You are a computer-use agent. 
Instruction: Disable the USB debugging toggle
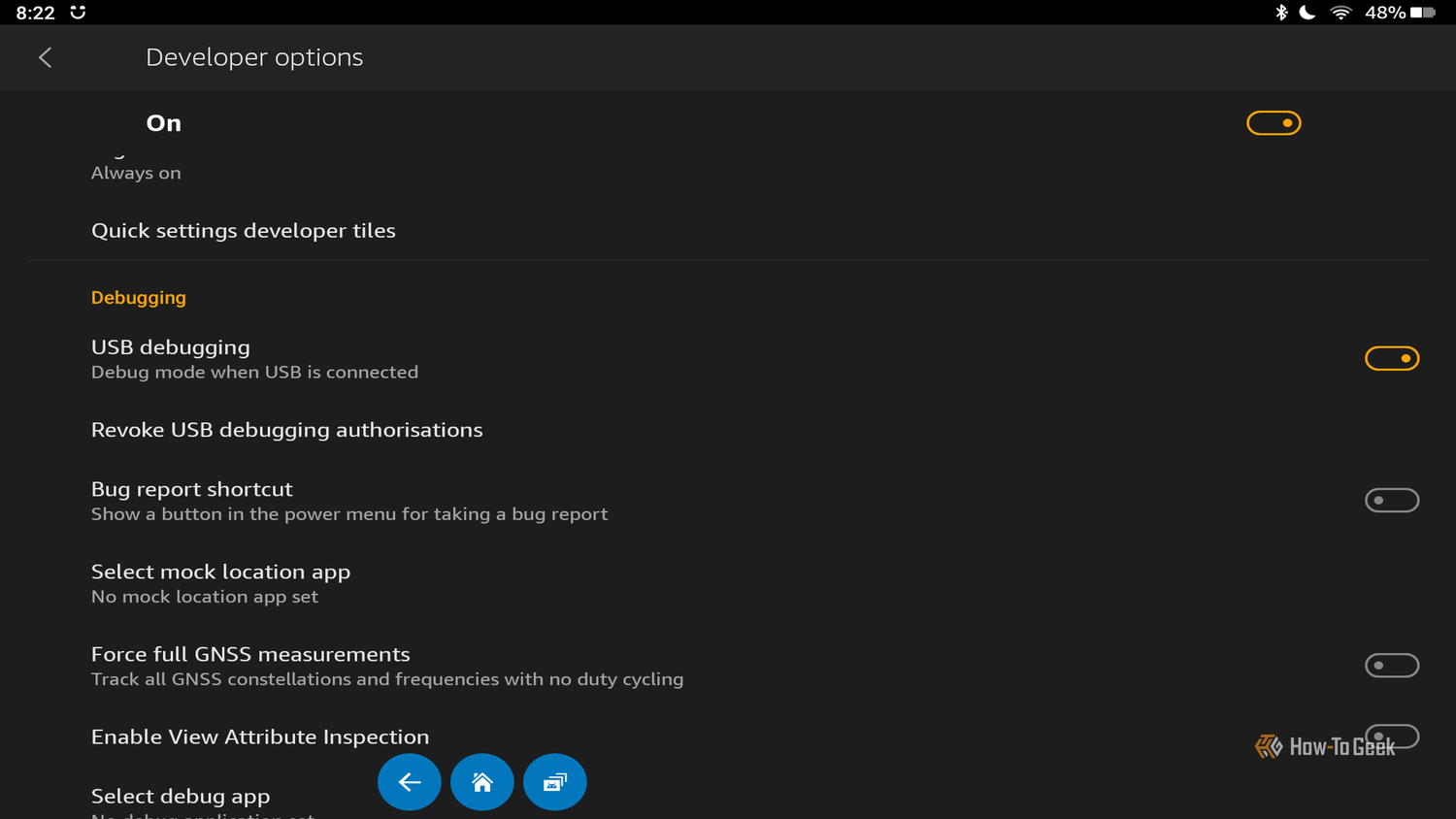1392,358
